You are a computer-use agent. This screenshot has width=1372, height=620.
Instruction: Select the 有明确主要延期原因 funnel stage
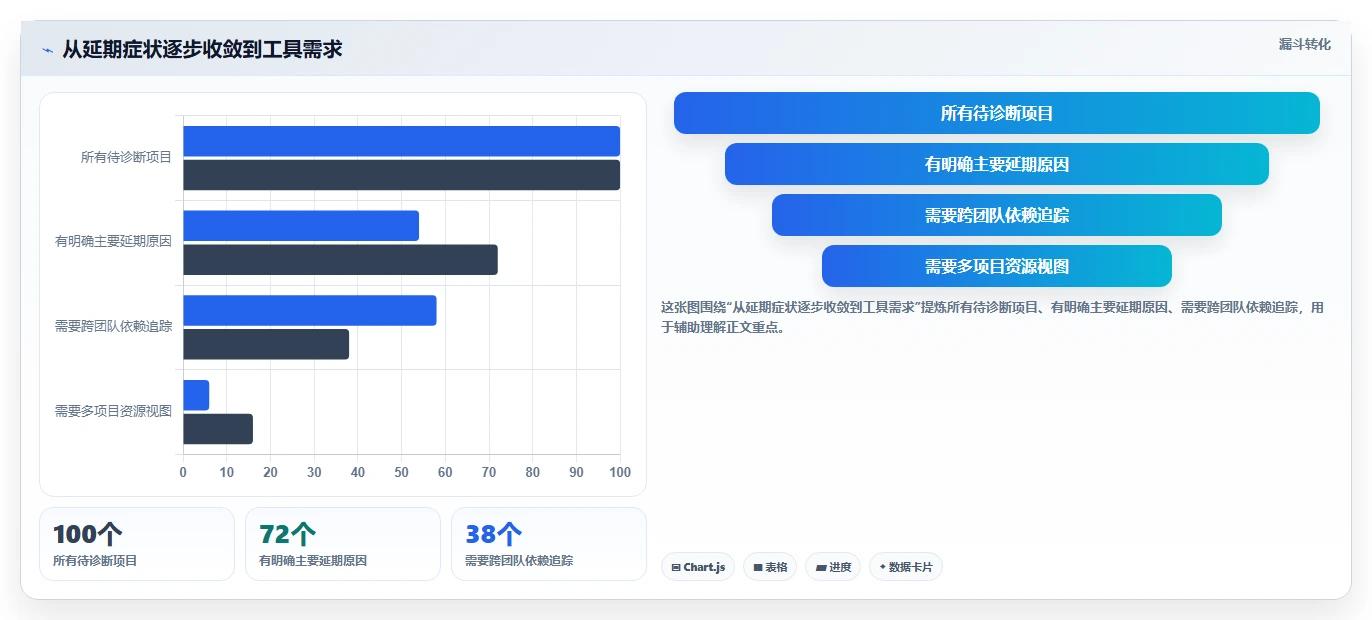coord(996,164)
